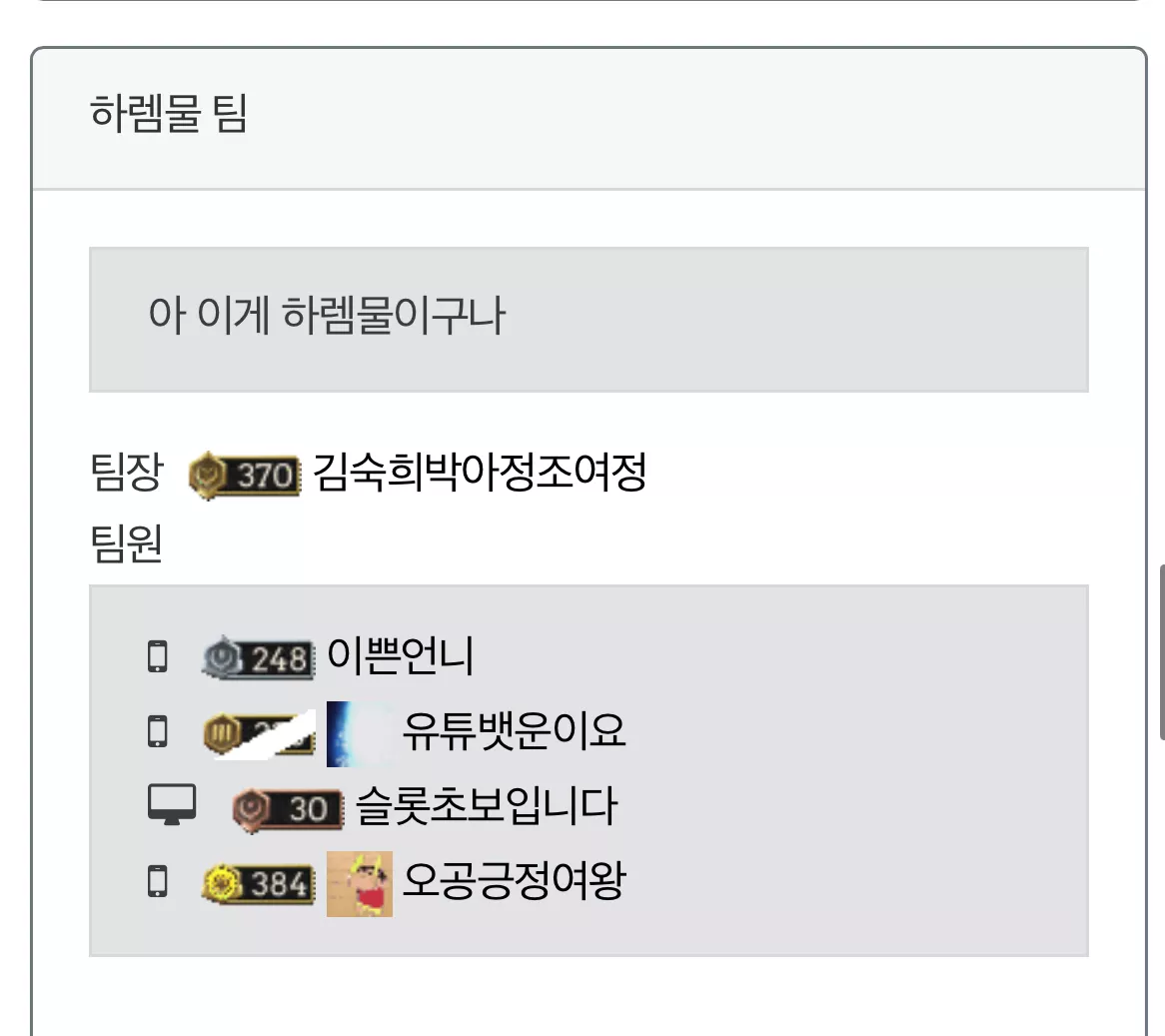Click the bronze level 30 badge
The image size is (1165, 1036).
click(x=289, y=809)
